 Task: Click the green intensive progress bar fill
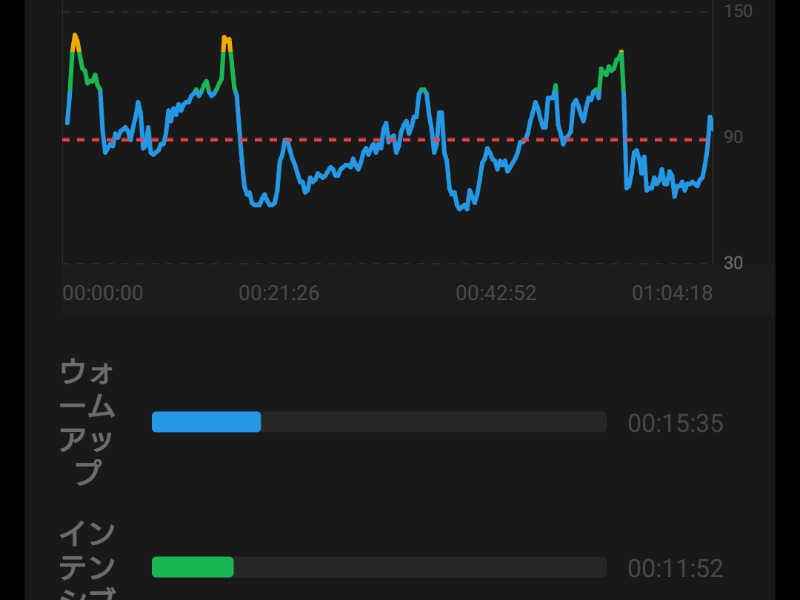[x=192, y=567]
